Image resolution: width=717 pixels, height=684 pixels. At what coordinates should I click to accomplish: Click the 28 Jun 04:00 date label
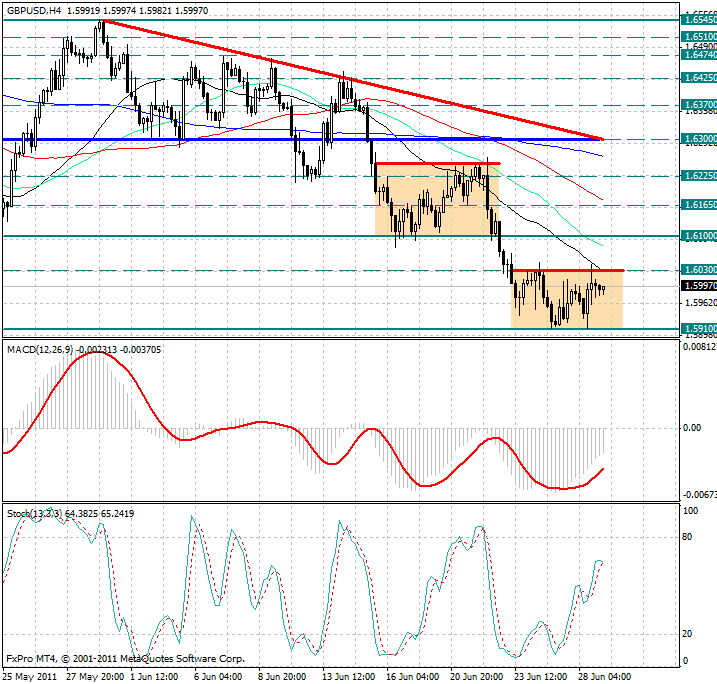coord(606,676)
